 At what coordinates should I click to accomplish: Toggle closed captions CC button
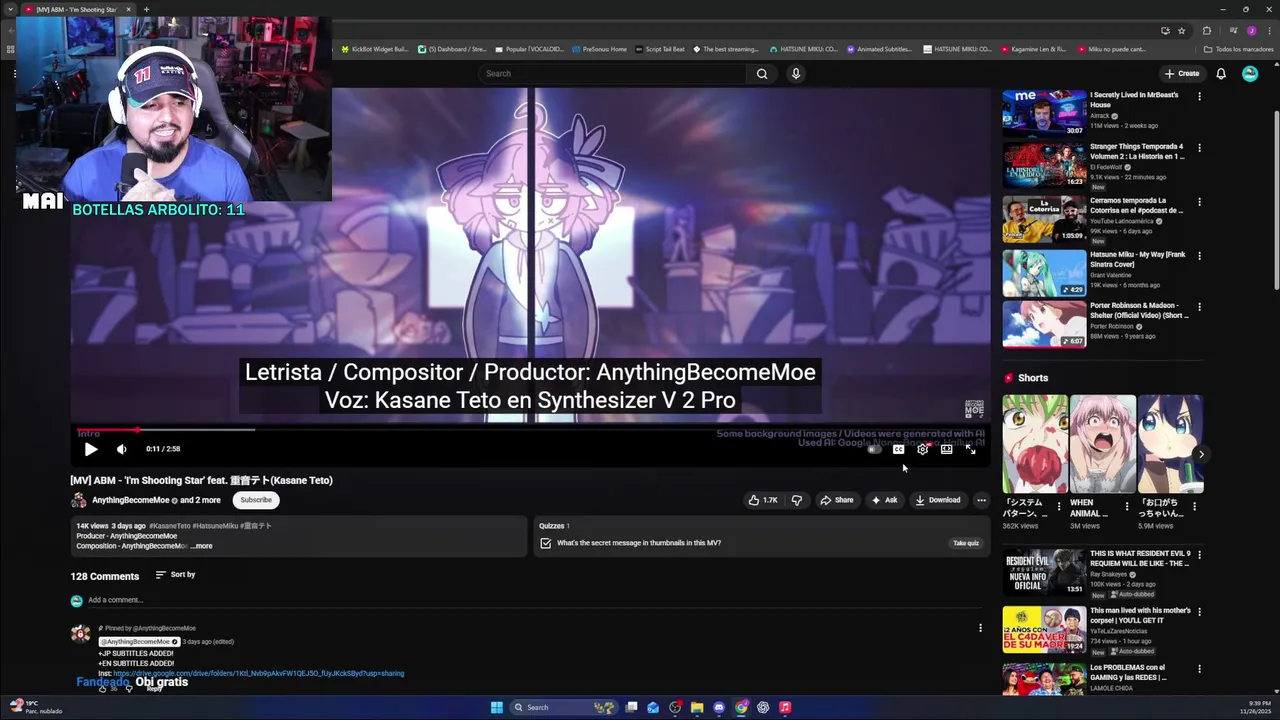point(898,449)
